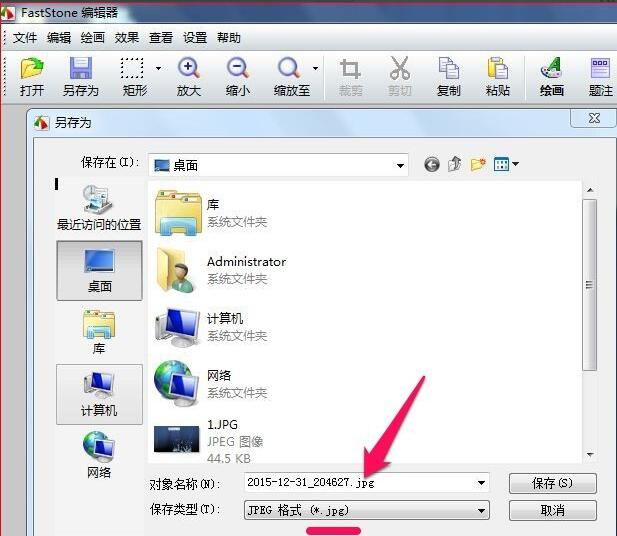Click the file list scrollbar thumb
Image resolution: width=617 pixels, height=536 pixels.
[x=589, y=285]
